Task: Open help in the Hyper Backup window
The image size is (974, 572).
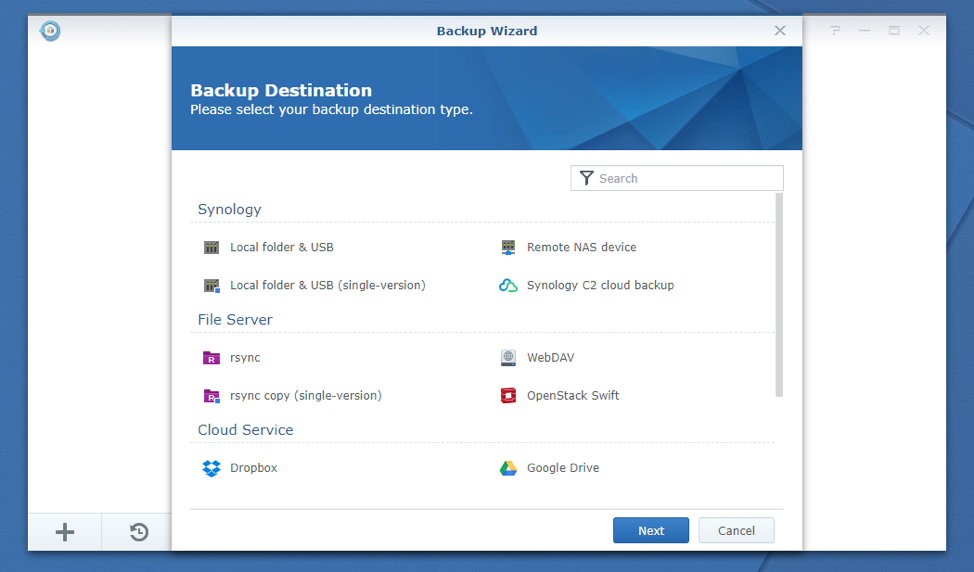Action: tap(835, 30)
